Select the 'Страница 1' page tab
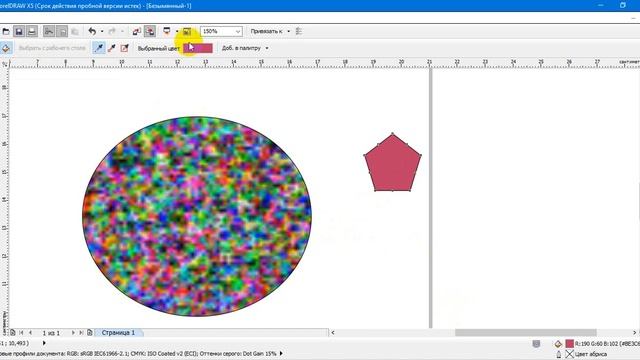The image size is (640, 360). (x=118, y=333)
